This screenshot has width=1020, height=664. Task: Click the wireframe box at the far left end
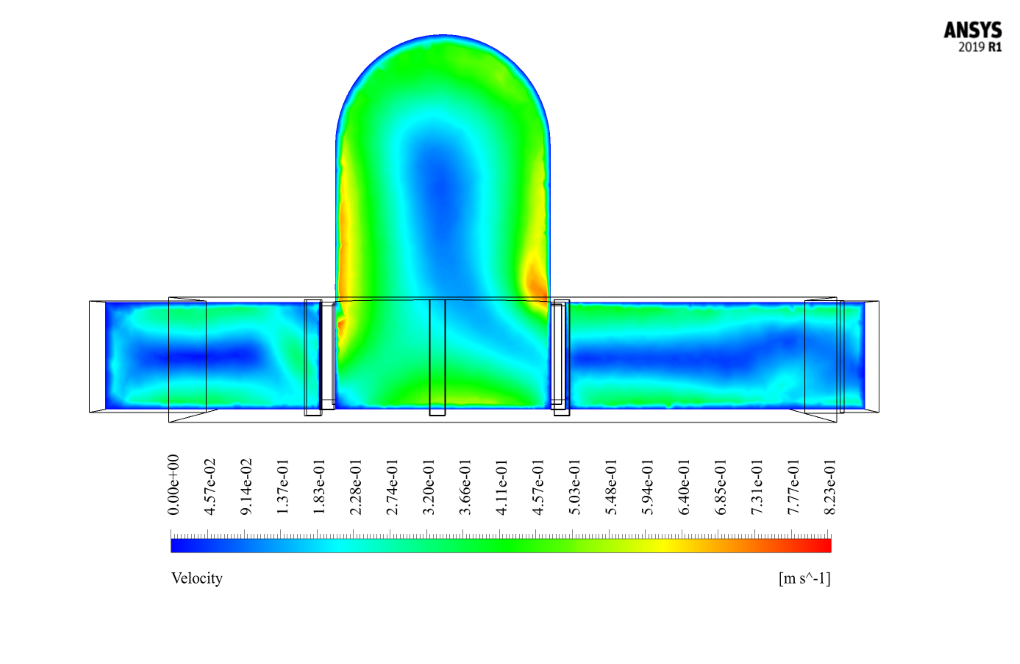pos(97,355)
